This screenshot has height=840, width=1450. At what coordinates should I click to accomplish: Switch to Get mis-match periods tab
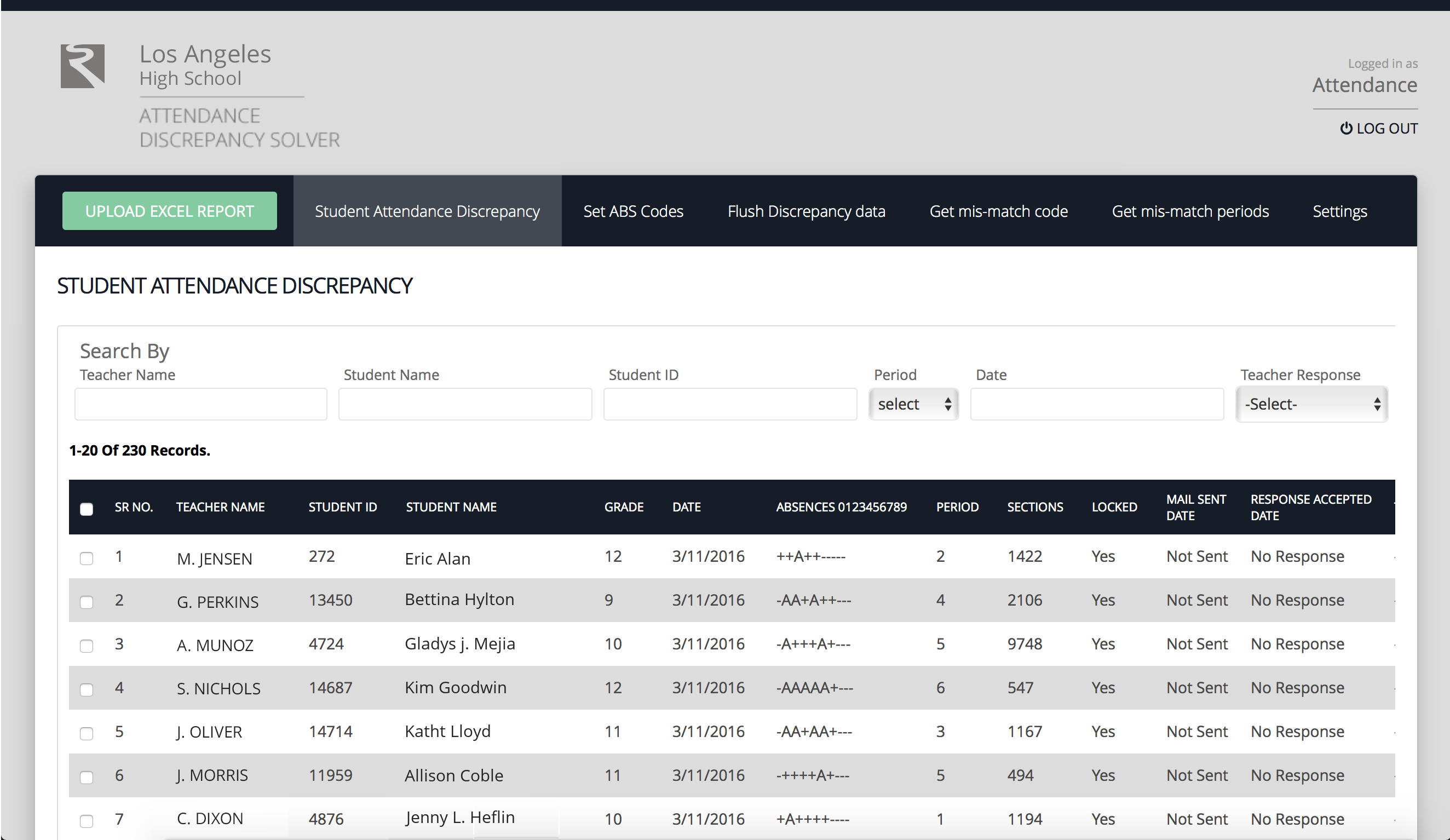1190,211
